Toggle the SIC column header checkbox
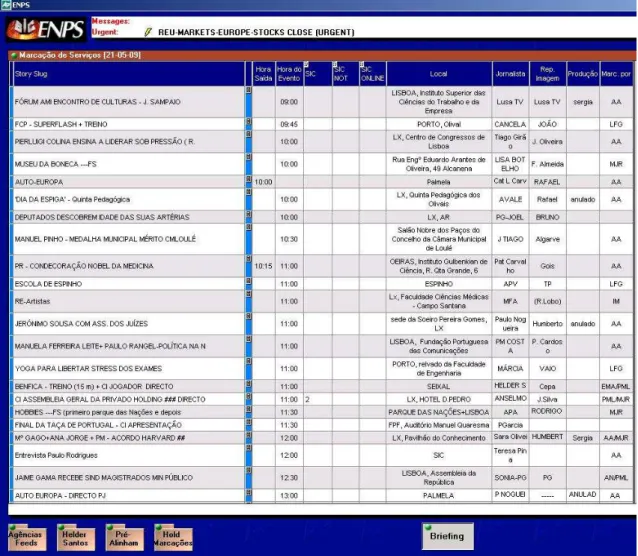The height and width of the screenshot is (556, 638). [306, 64]
